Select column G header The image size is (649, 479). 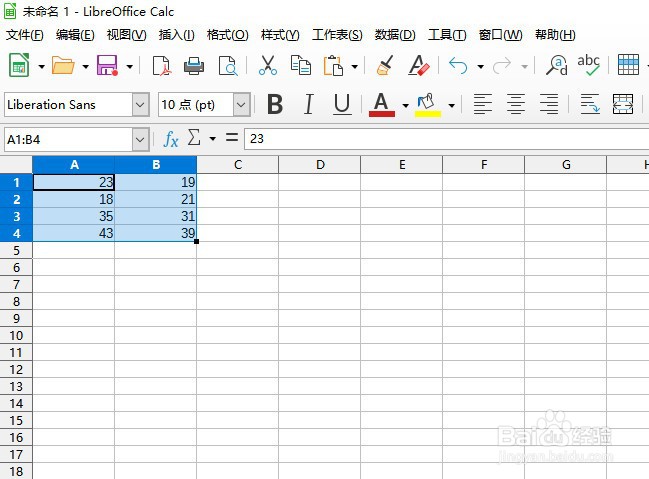coord(566,165)
